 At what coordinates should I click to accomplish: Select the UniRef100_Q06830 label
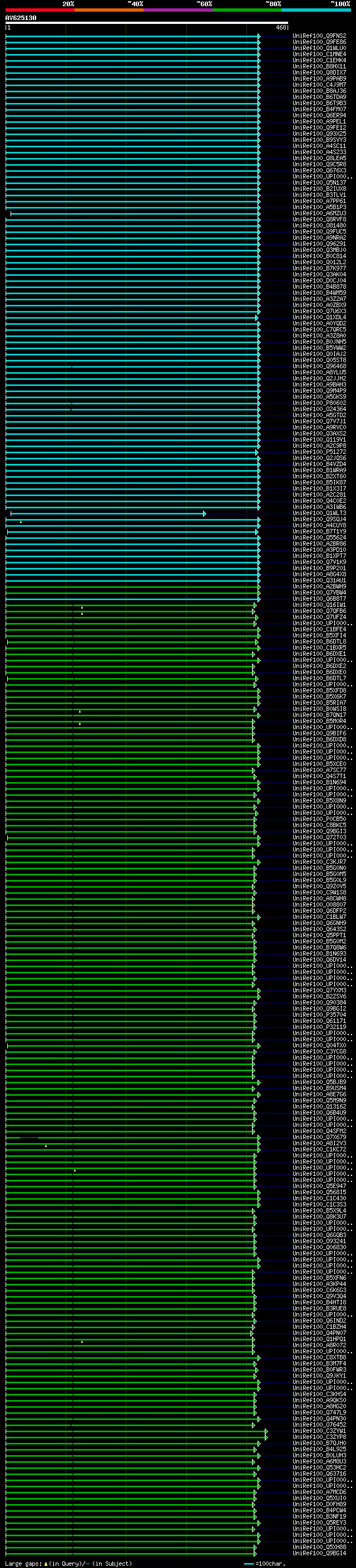319,1247
